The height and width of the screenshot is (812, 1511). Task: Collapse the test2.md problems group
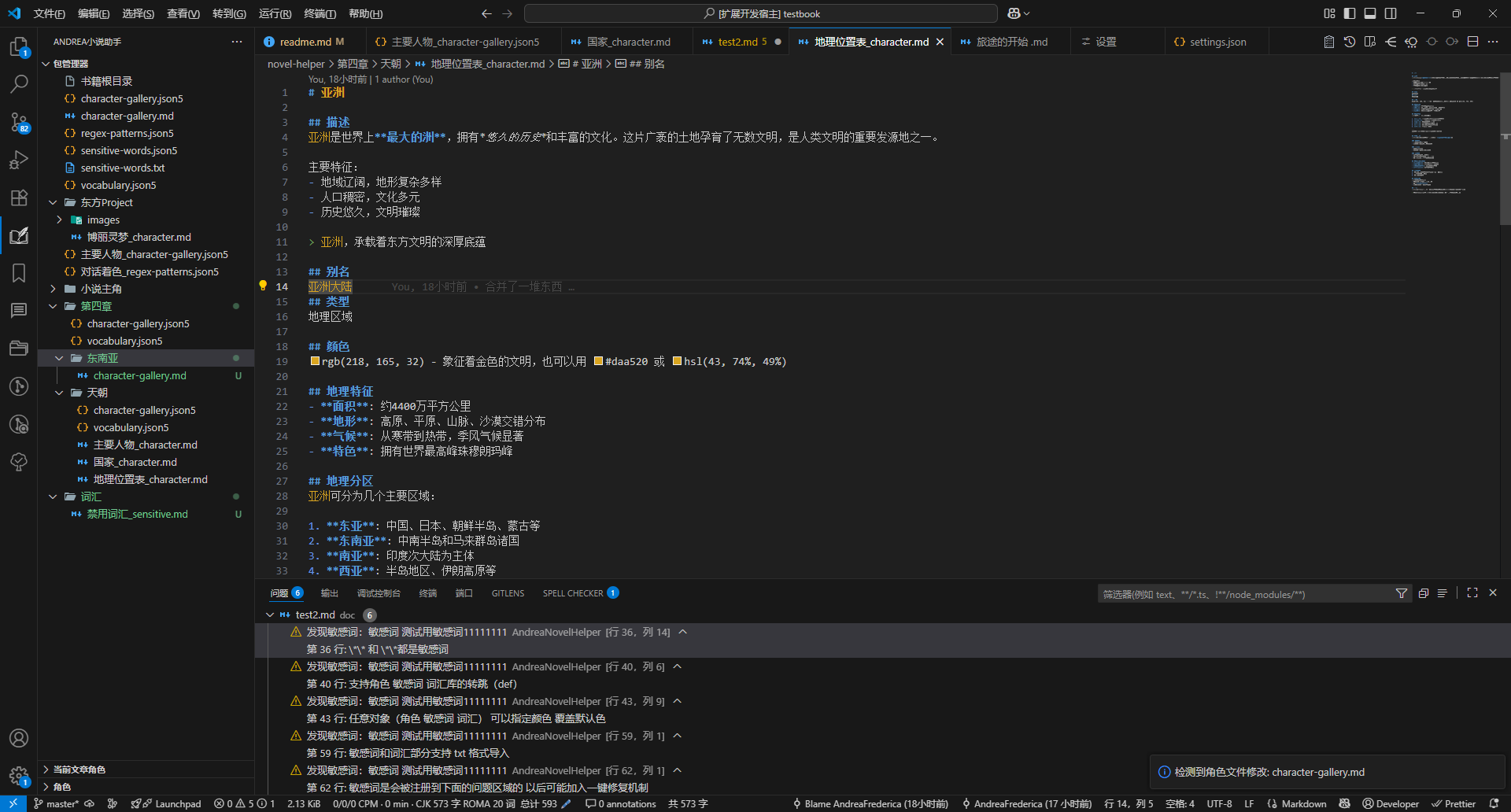270,615
